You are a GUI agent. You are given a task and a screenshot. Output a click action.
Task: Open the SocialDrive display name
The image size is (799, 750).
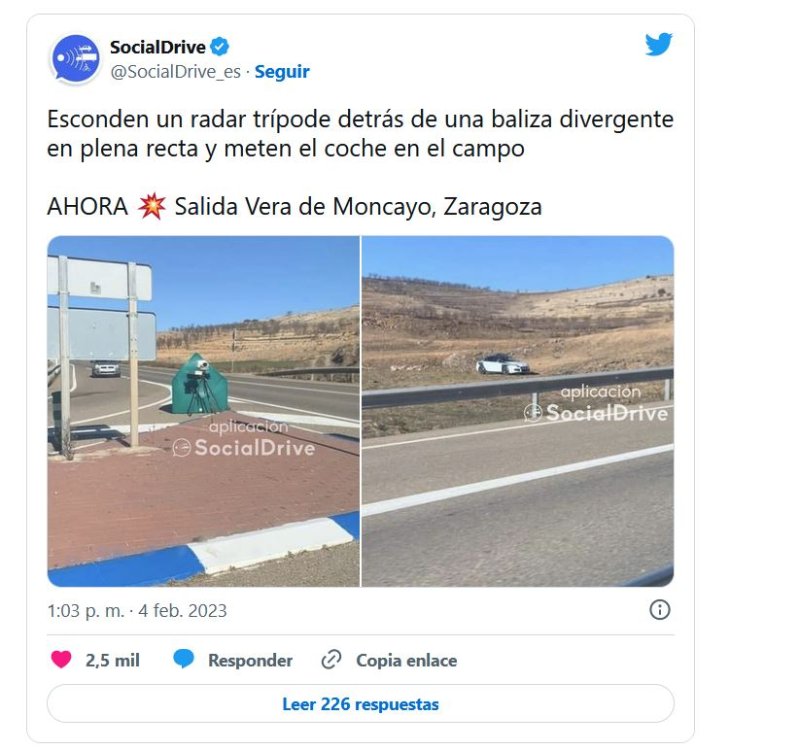click(157, 47)
